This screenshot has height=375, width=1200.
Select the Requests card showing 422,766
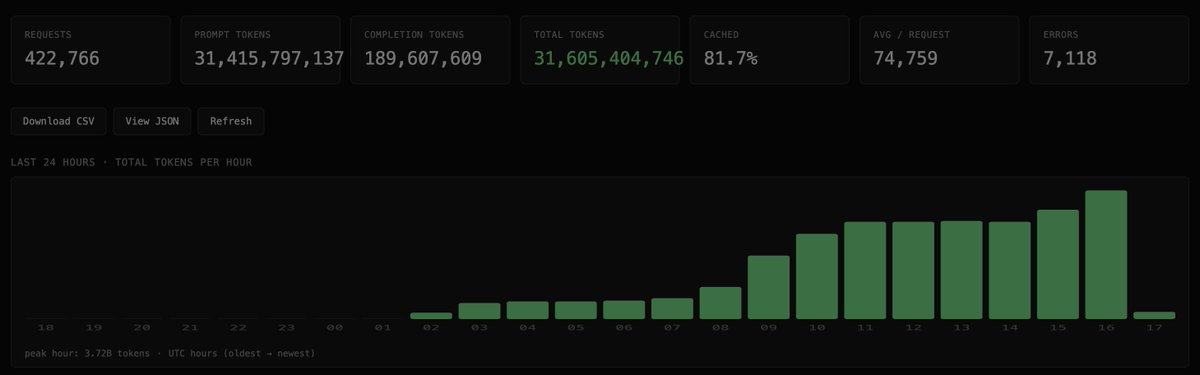[x=90, y=49]
